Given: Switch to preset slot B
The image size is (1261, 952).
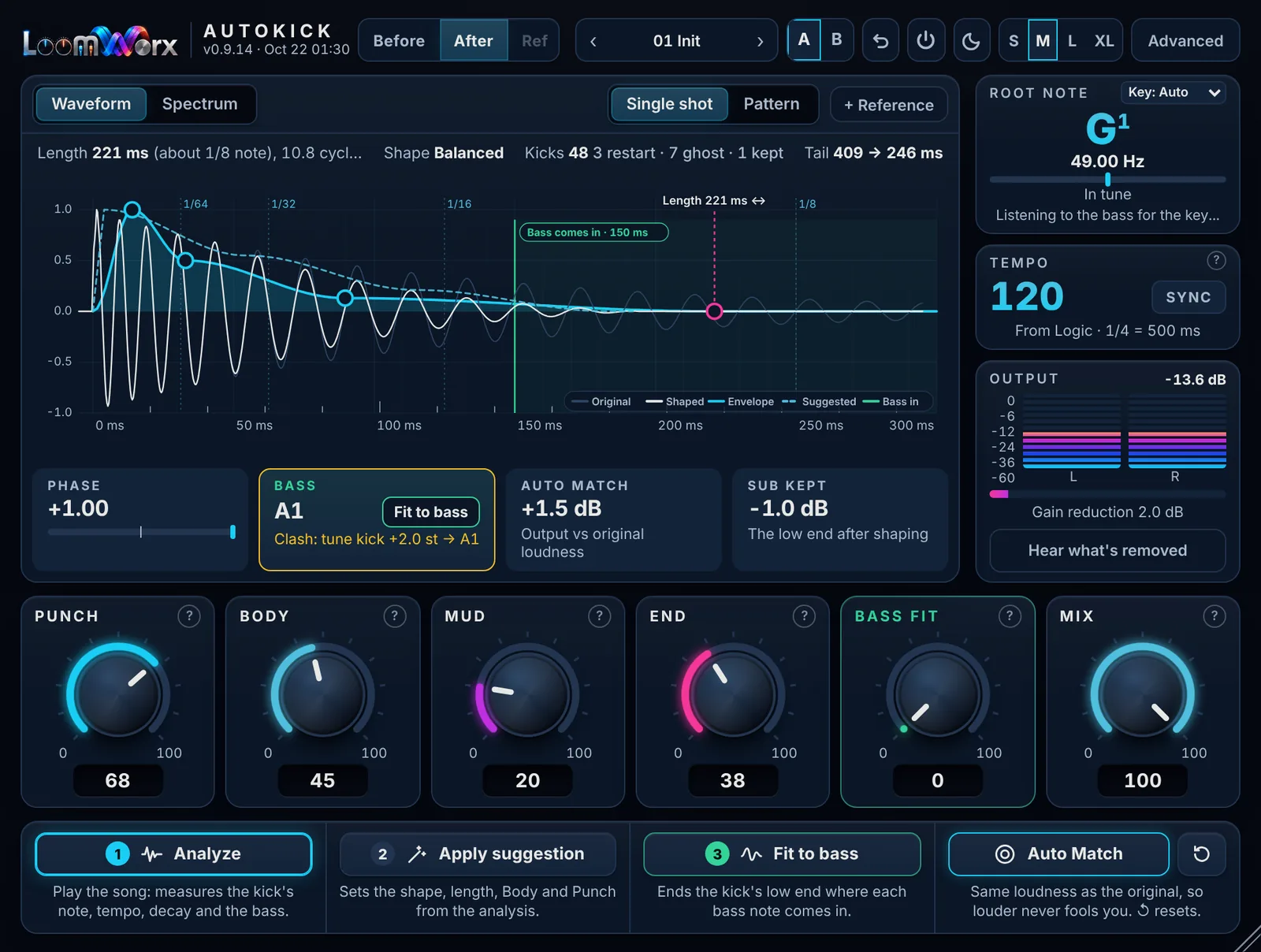Looking at the screenshot, I should (x=837, y=40).
